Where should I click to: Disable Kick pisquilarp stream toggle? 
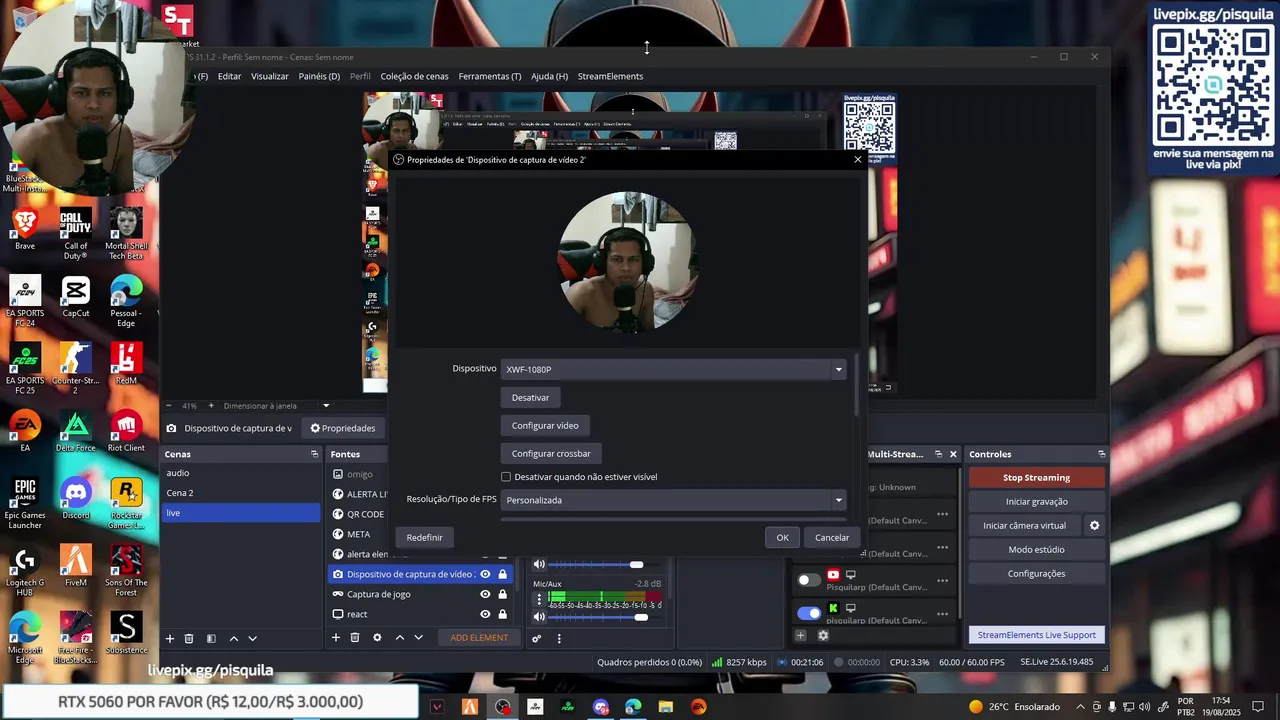tap(809, 613)
